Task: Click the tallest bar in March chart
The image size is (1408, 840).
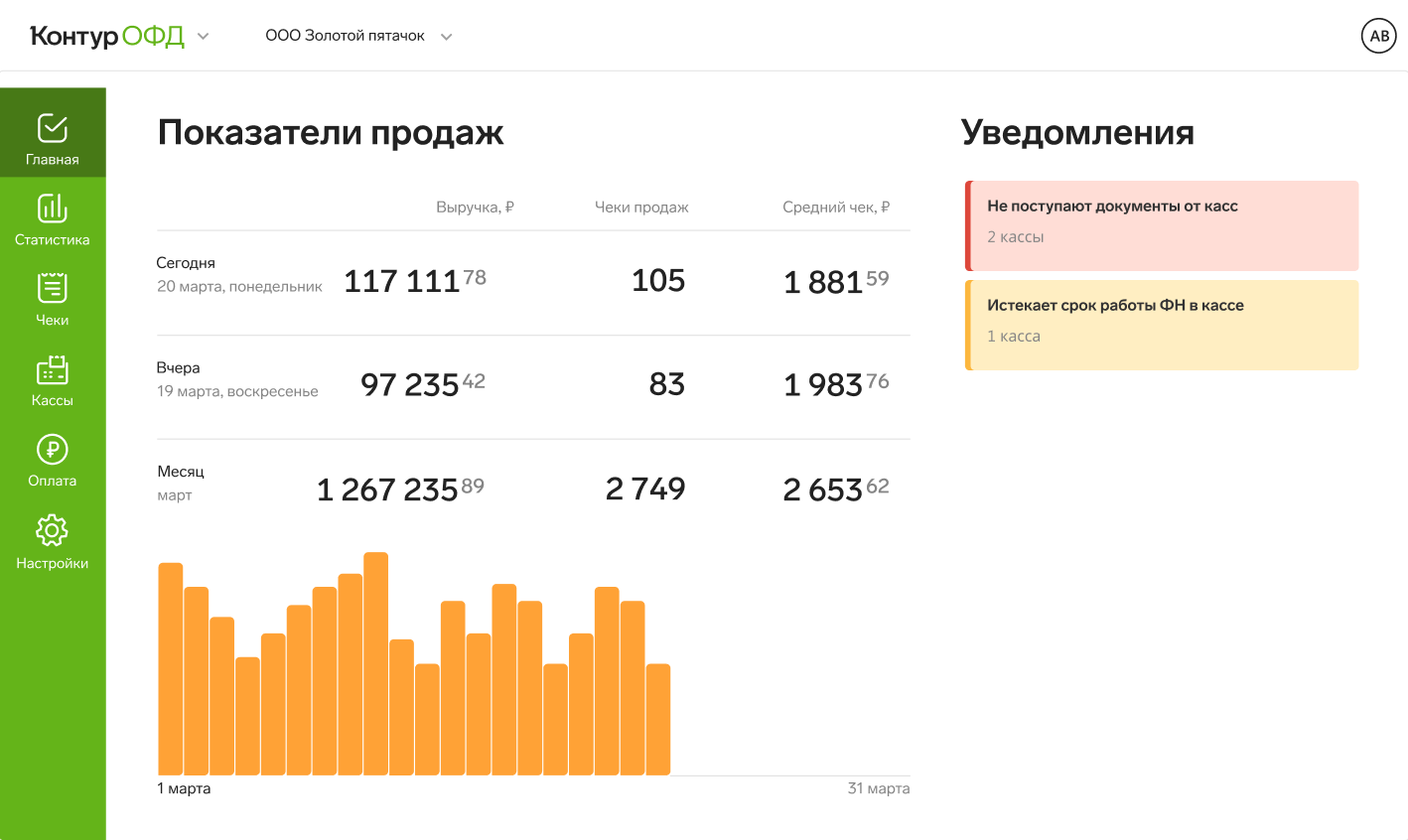Action: tap(376, 663)
